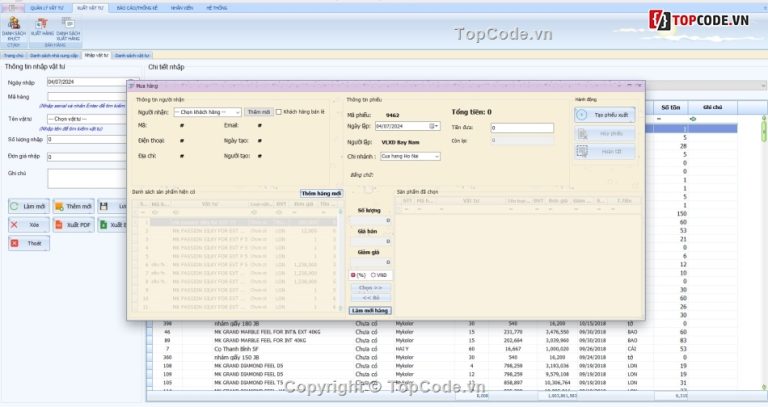This screenshot has height=407, width=768.
Task: Click the Tạo phiếu xuất button
Action: pos(605,115)
